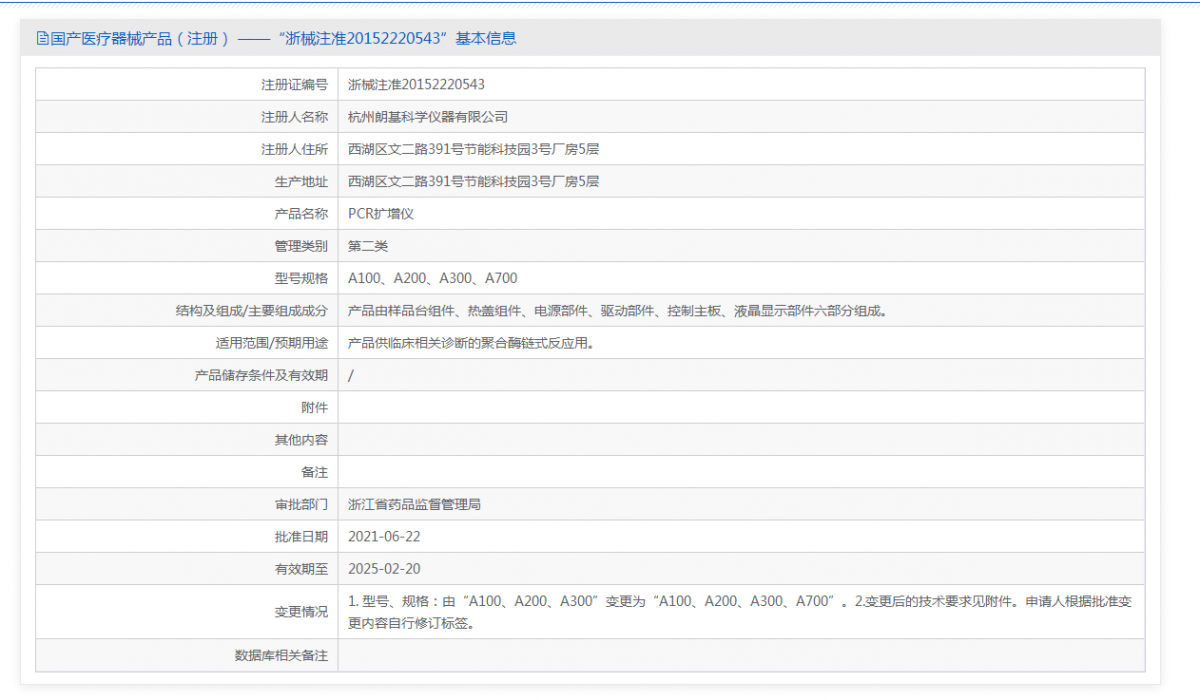The height and width of the screenshot is (700, 1200).
Task: Click the '/' value for 产品储存条件及有效期
Action: (351, 375)
